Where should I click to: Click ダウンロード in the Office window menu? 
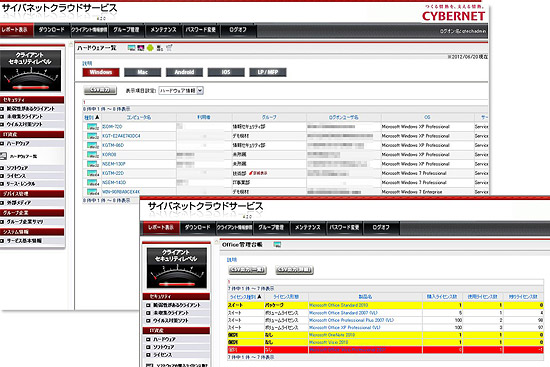197,228
